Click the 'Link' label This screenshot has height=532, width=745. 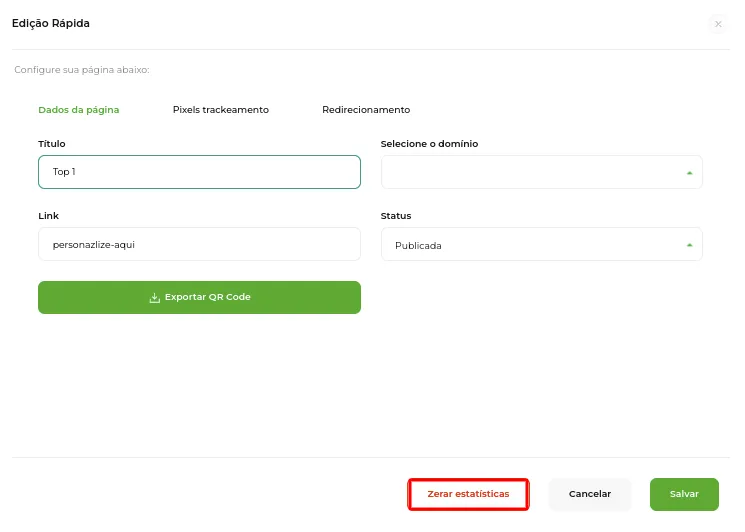(x=48, y=216)
